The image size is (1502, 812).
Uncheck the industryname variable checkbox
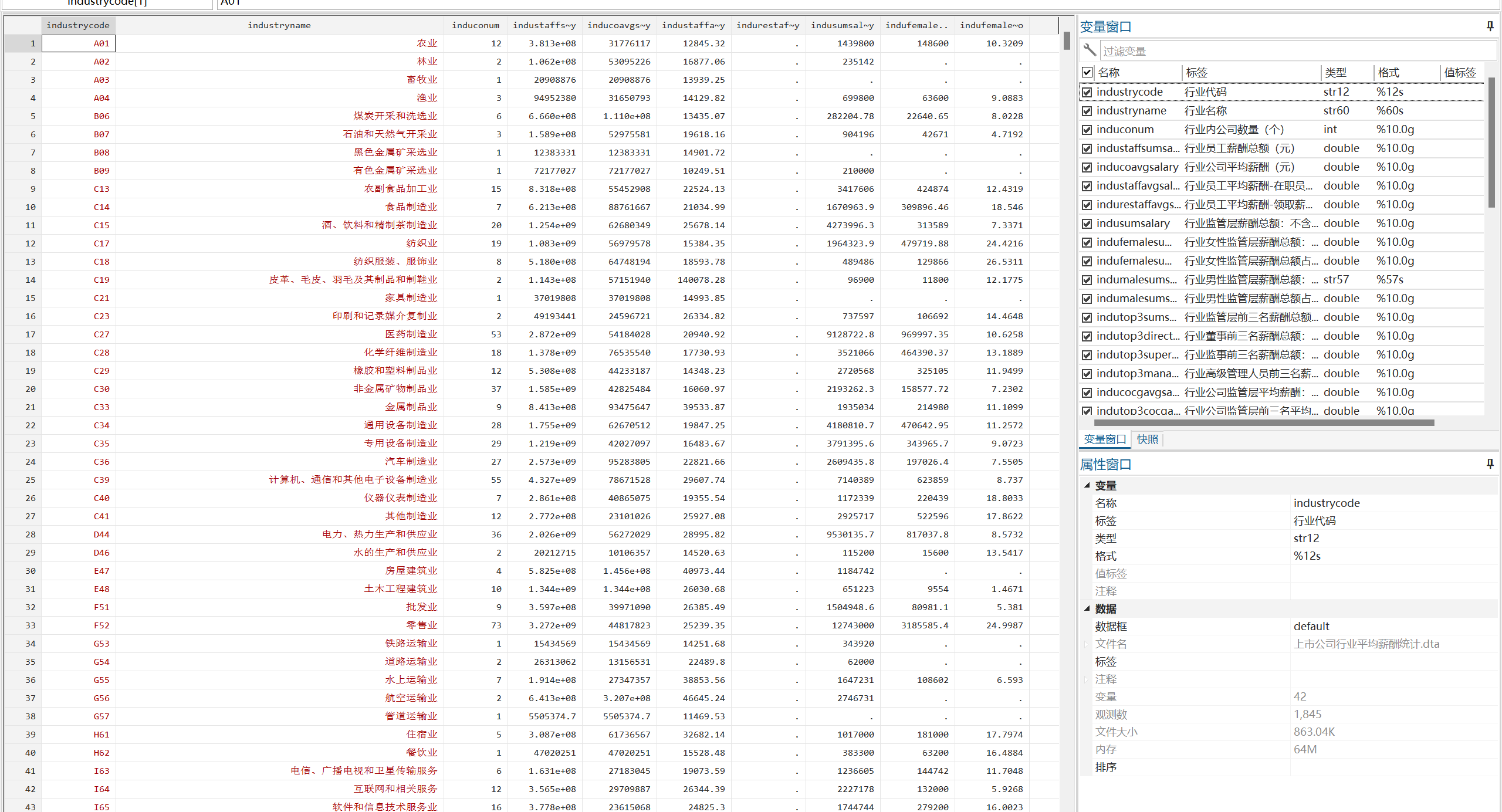(x=1087, y=111)
